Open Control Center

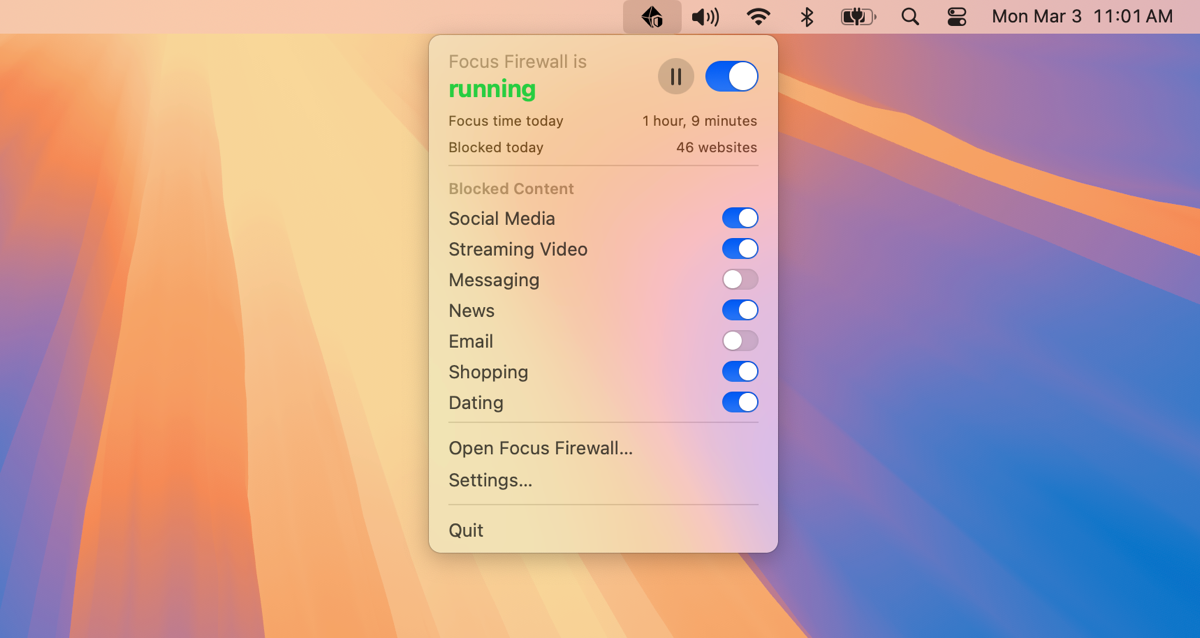956,16
